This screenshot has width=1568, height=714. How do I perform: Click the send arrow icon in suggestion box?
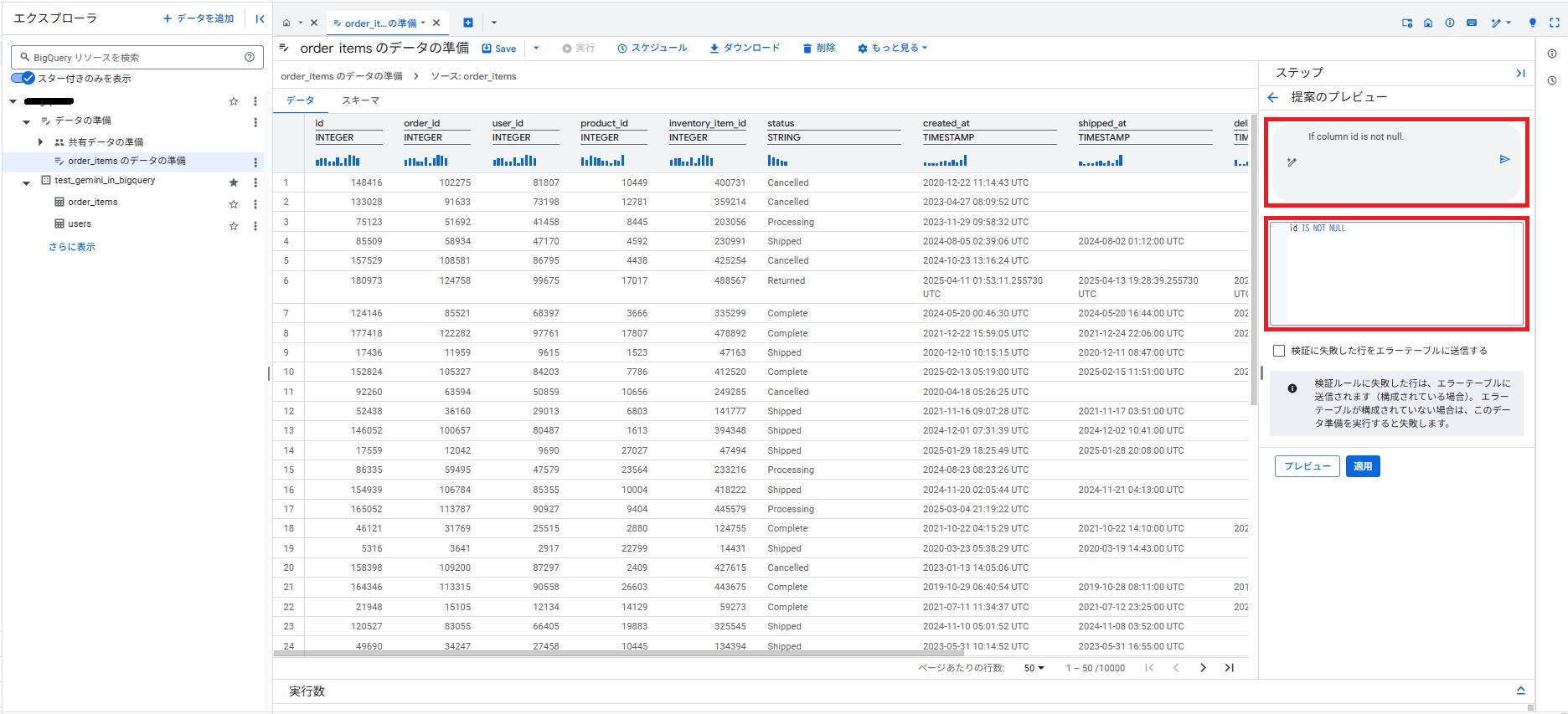[1504, 159]
